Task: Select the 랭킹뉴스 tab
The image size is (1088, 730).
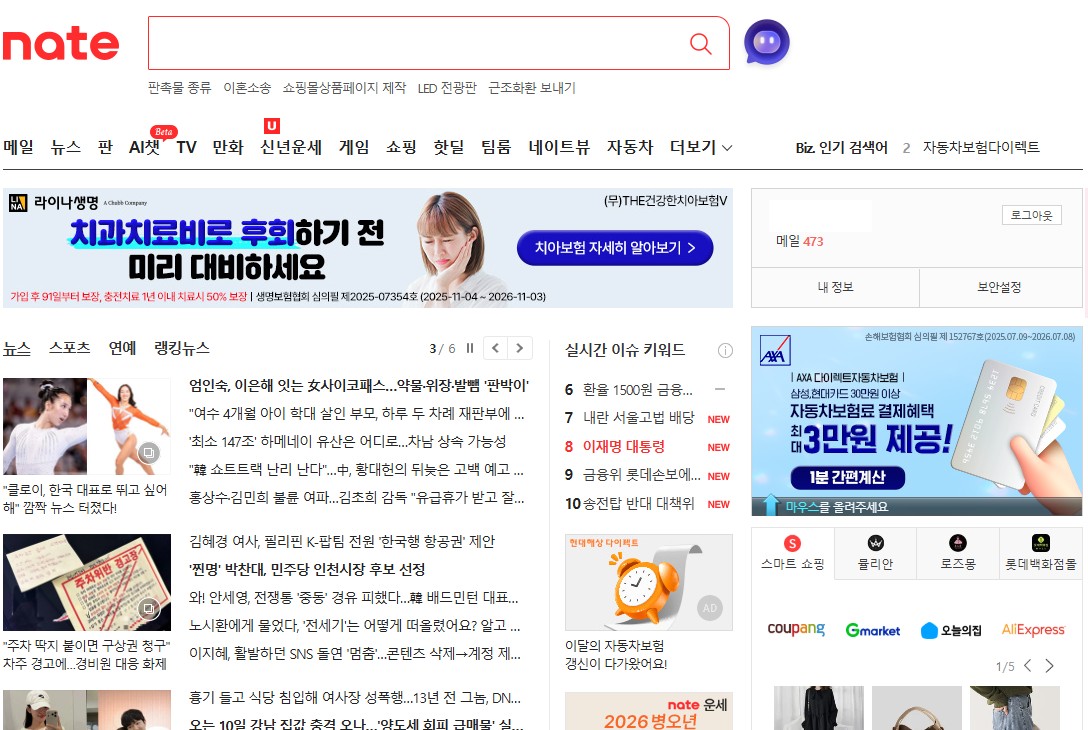Action: [x=182, y=348]
